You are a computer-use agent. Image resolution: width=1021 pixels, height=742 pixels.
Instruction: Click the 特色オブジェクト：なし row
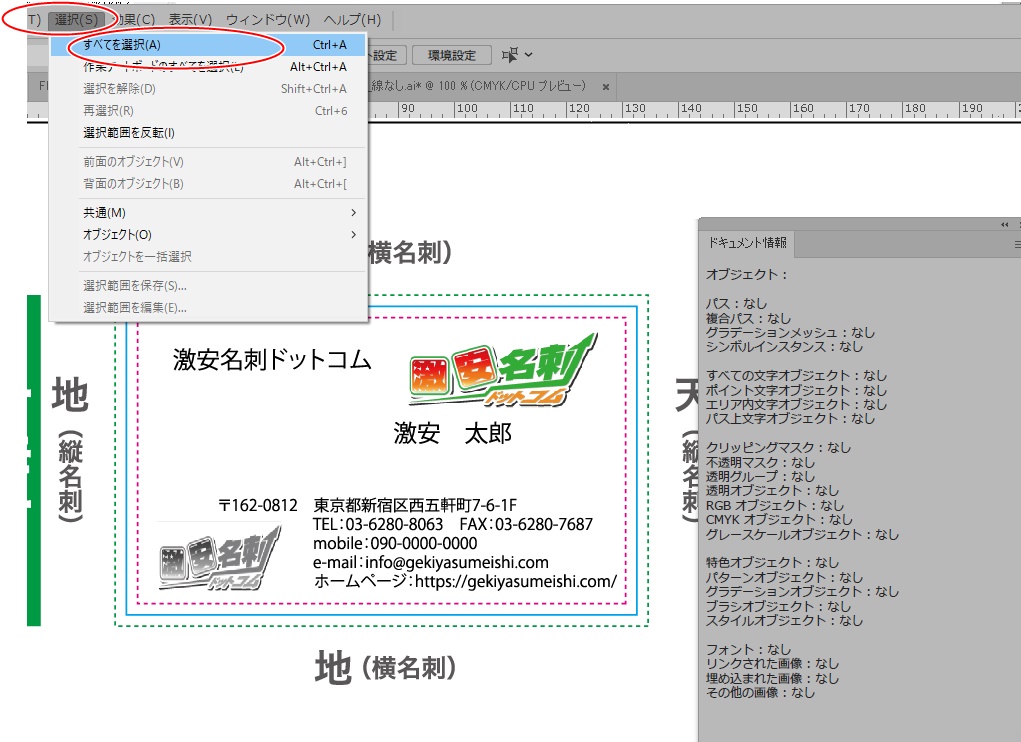click(773, 562)
